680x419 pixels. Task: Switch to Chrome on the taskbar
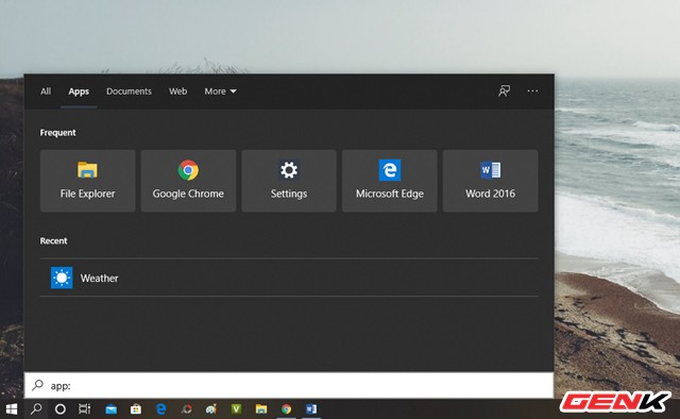[286, 409]
